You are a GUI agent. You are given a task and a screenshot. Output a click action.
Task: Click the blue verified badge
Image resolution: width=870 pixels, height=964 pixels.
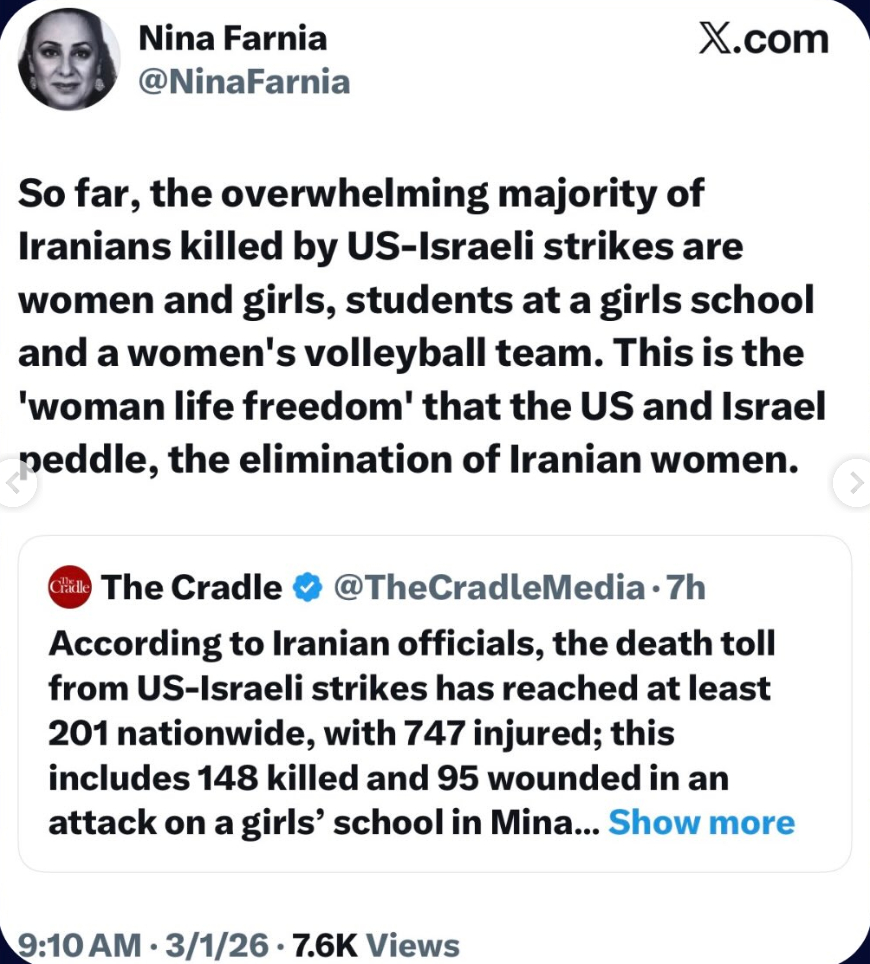(305, 588)
